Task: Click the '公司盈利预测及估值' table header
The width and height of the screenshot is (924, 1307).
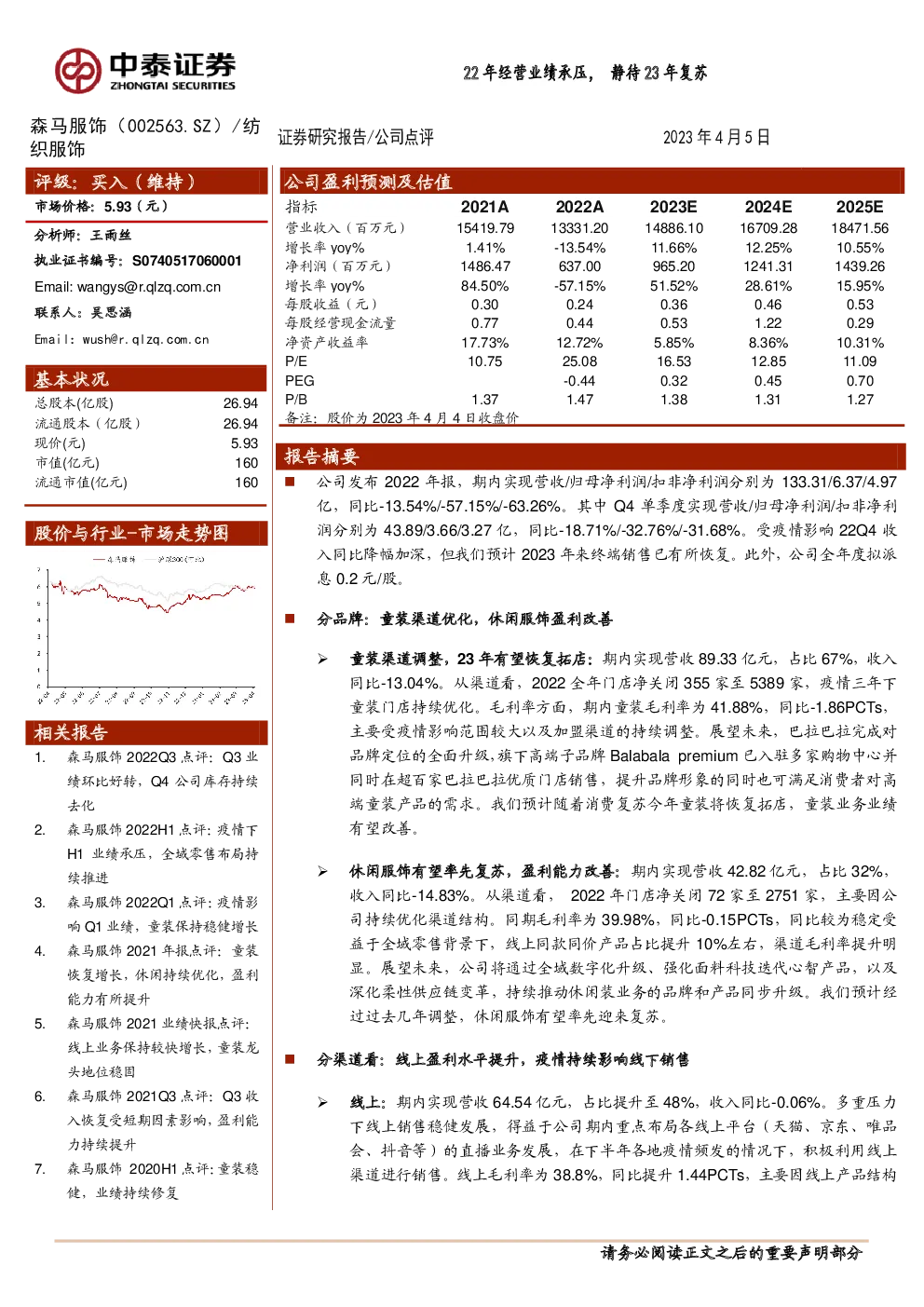Action: pos(591,182)
